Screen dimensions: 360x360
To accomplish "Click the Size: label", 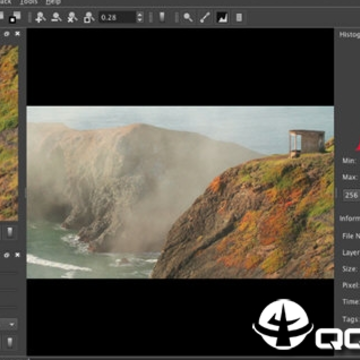I will click(349, 269).
